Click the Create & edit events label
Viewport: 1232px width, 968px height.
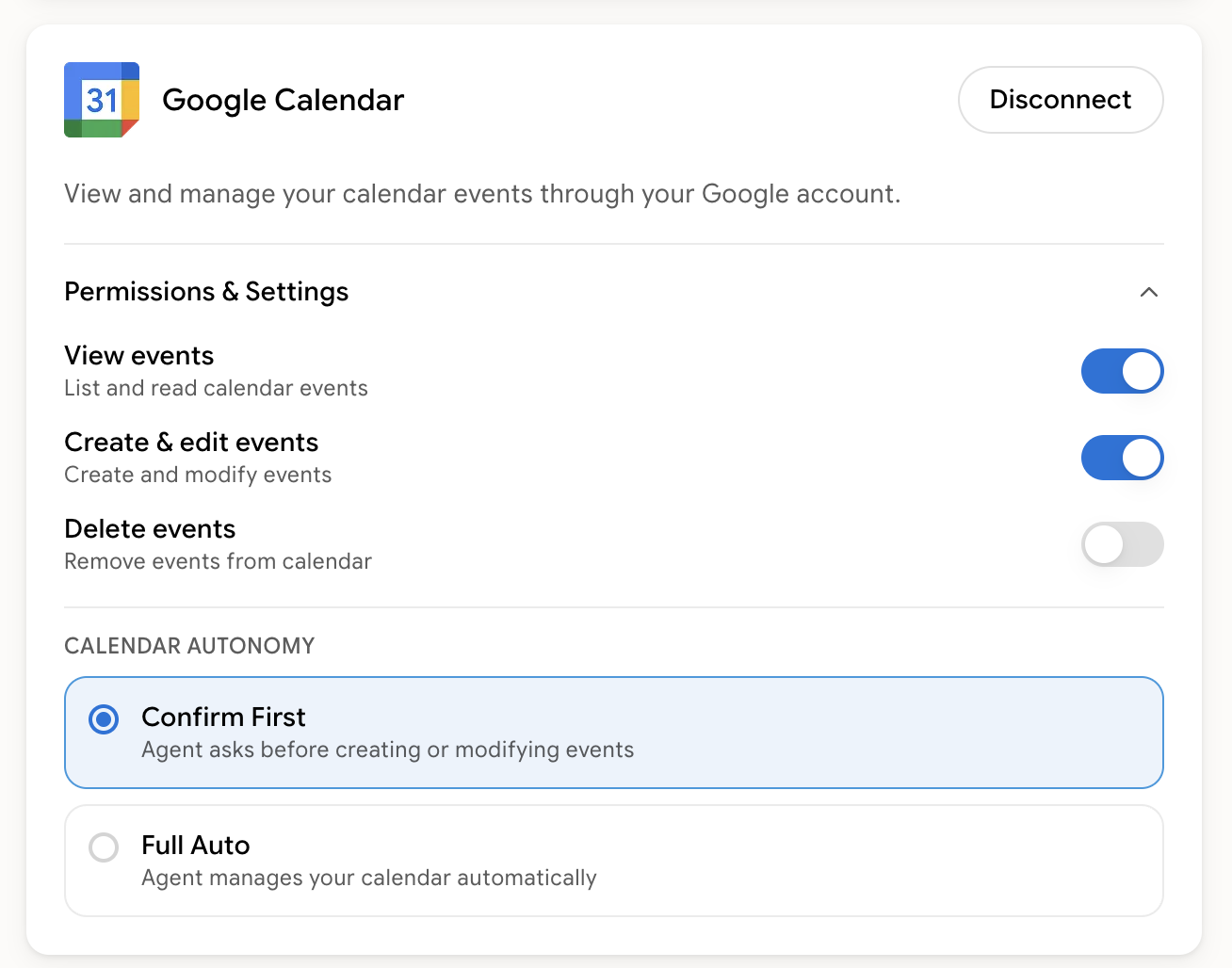tap(191, 443)
